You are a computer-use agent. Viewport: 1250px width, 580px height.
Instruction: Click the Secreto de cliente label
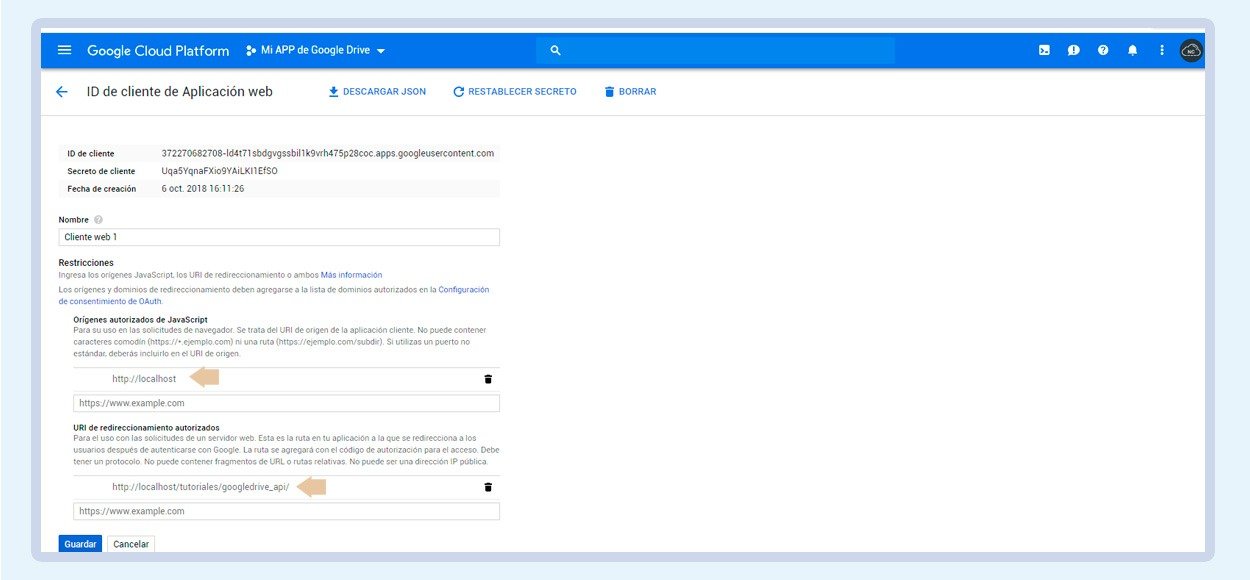point(101,171)
